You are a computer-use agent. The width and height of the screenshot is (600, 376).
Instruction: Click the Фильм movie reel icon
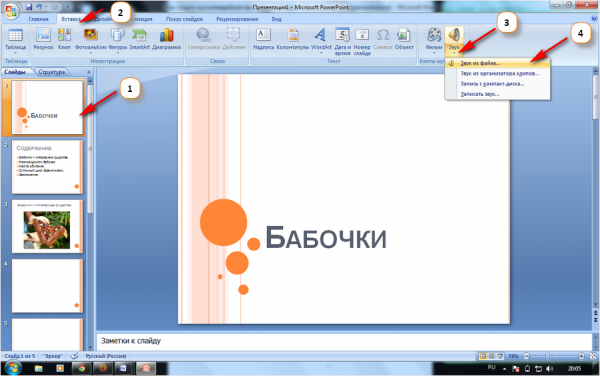(x=434, y=35)
